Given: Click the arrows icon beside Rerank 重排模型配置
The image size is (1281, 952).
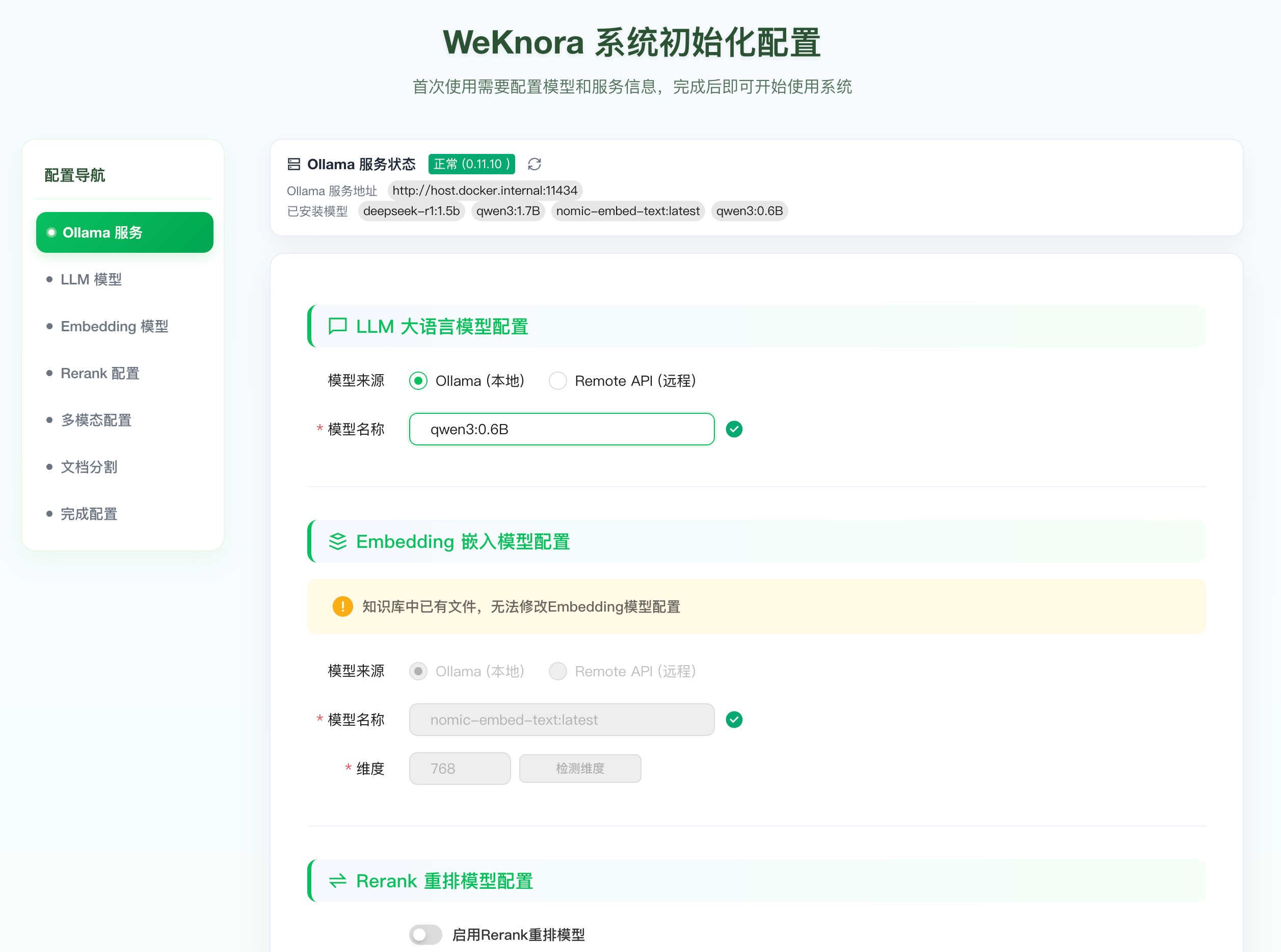Looking at the screenshot, I should (x=338, y=881).
